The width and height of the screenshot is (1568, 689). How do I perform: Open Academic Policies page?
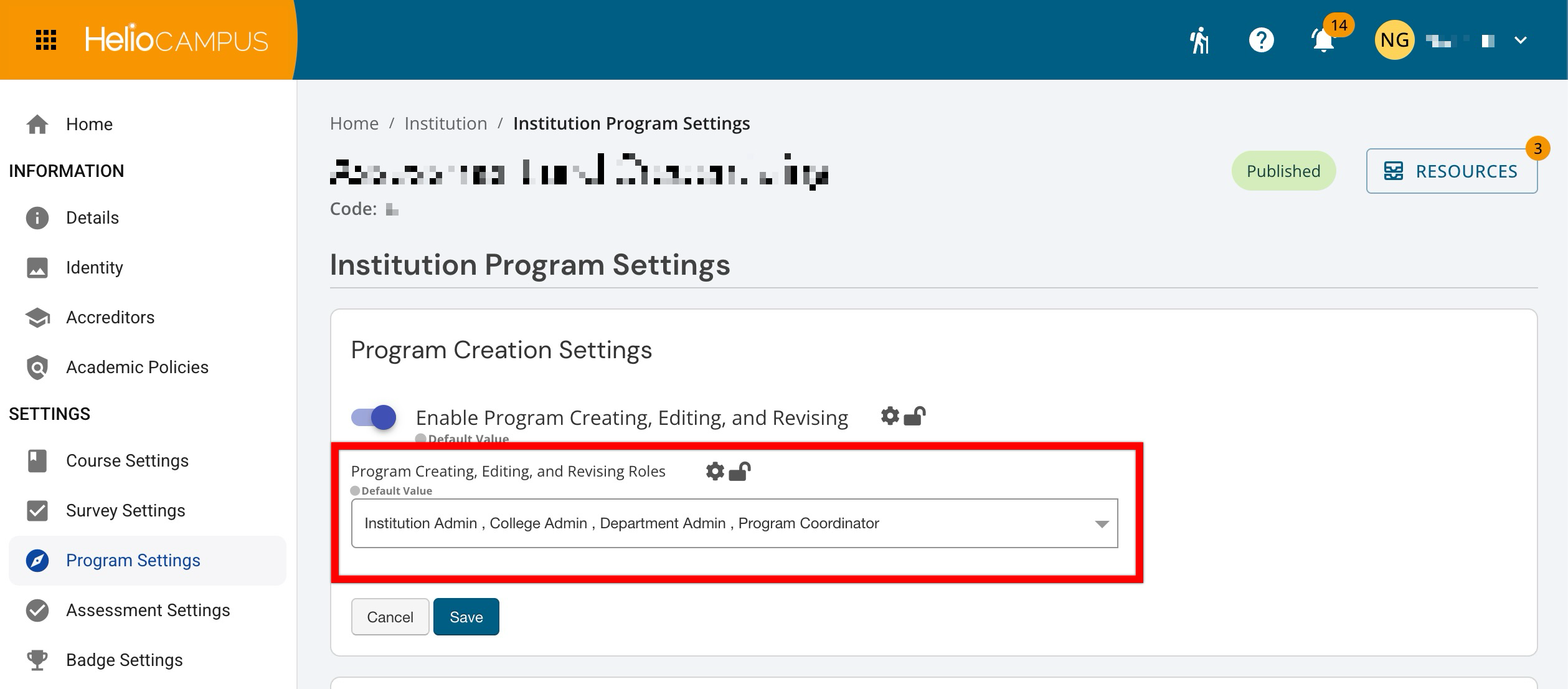point(137,367)
